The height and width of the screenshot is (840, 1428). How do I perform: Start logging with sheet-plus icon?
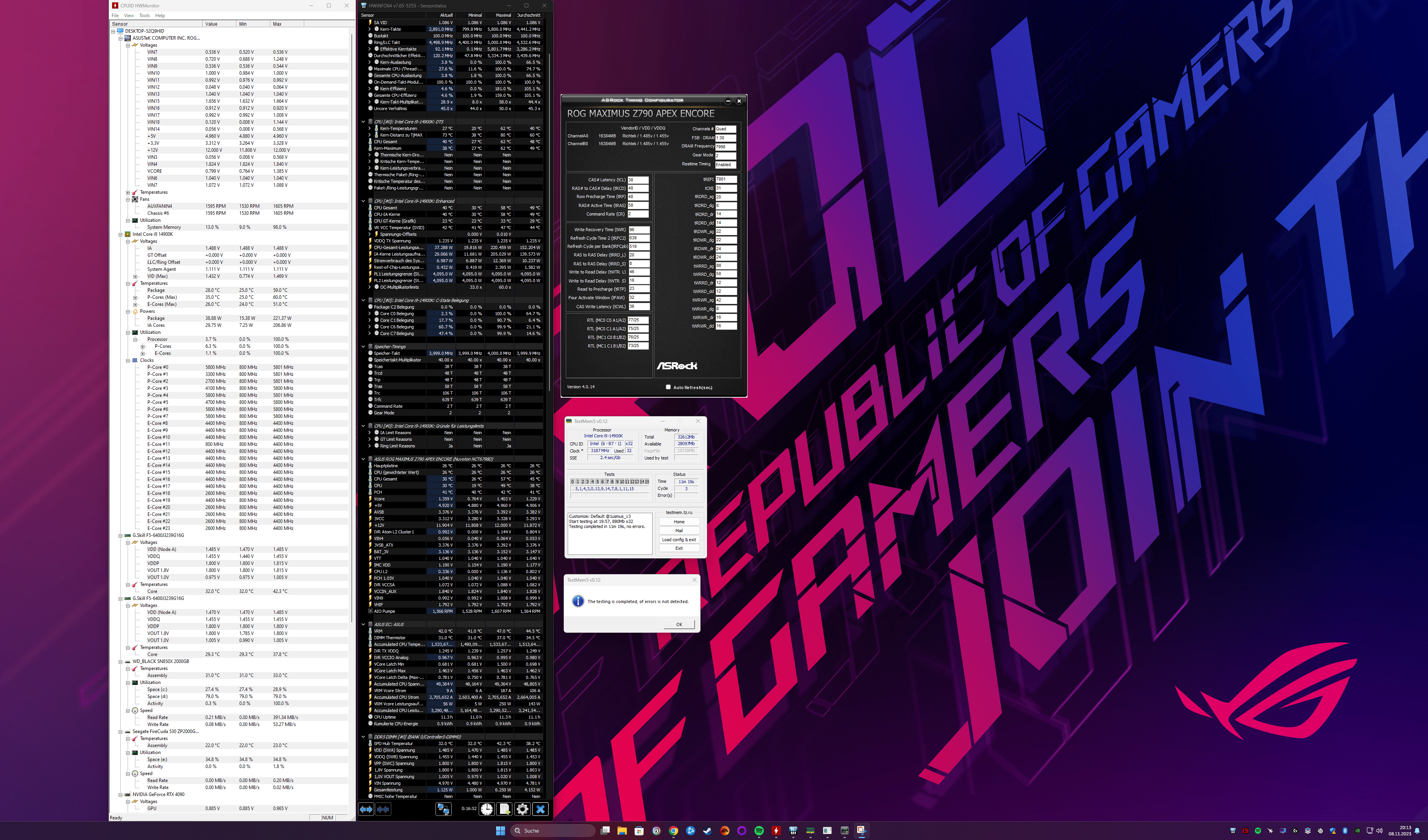pyautogui.click(x=504, y=809)
